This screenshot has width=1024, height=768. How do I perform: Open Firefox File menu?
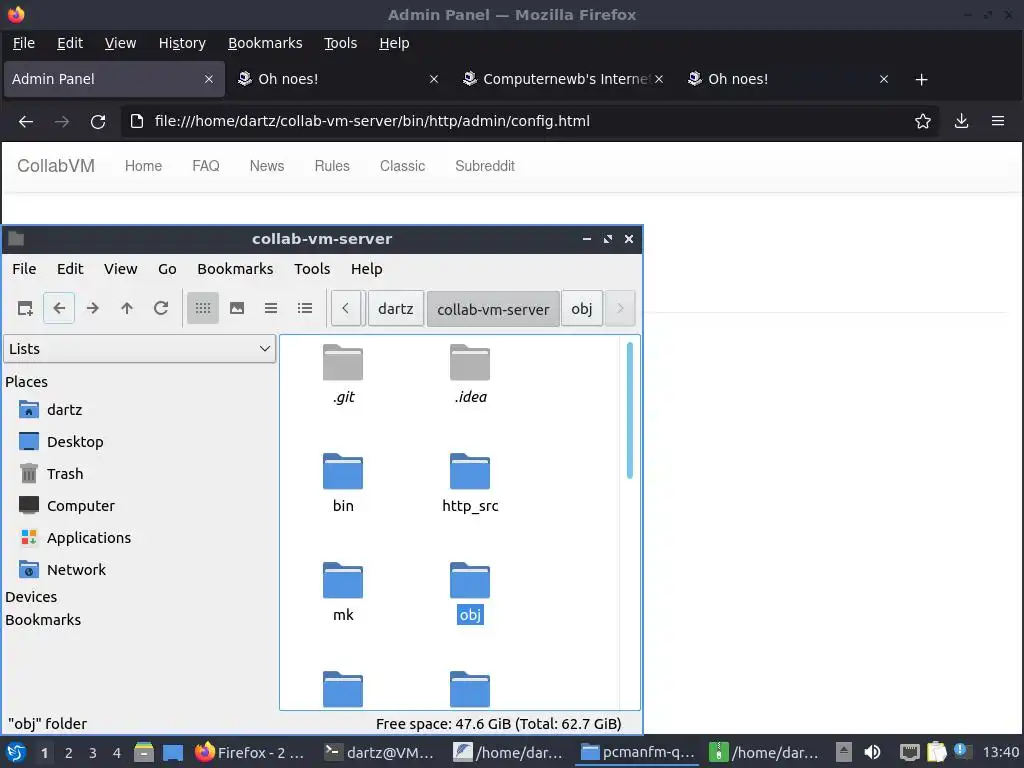24,43
